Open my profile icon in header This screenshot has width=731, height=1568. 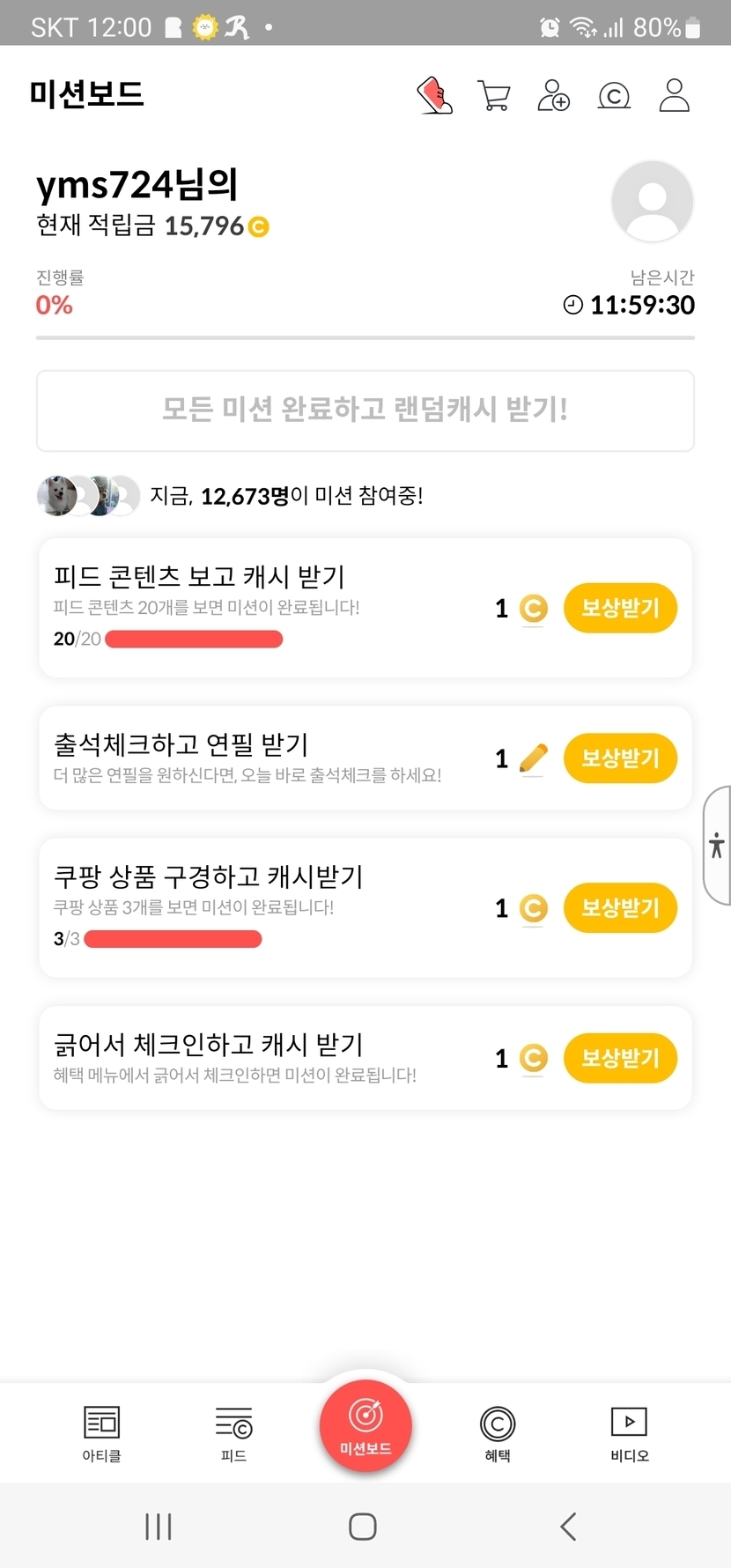tap(674, 95)
